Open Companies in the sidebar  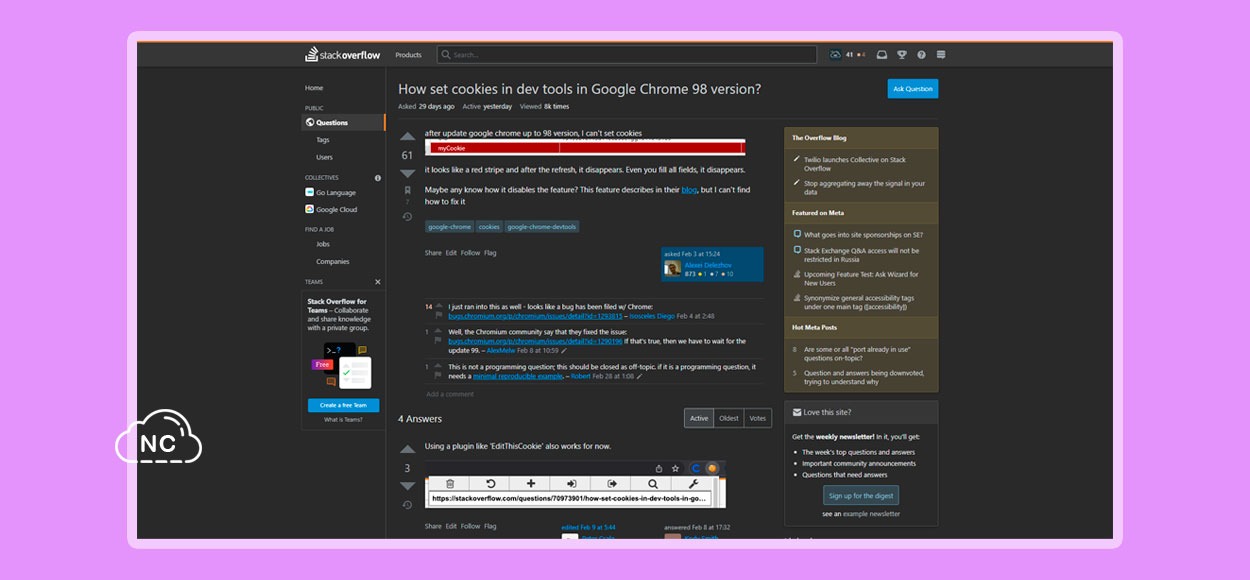333,262
